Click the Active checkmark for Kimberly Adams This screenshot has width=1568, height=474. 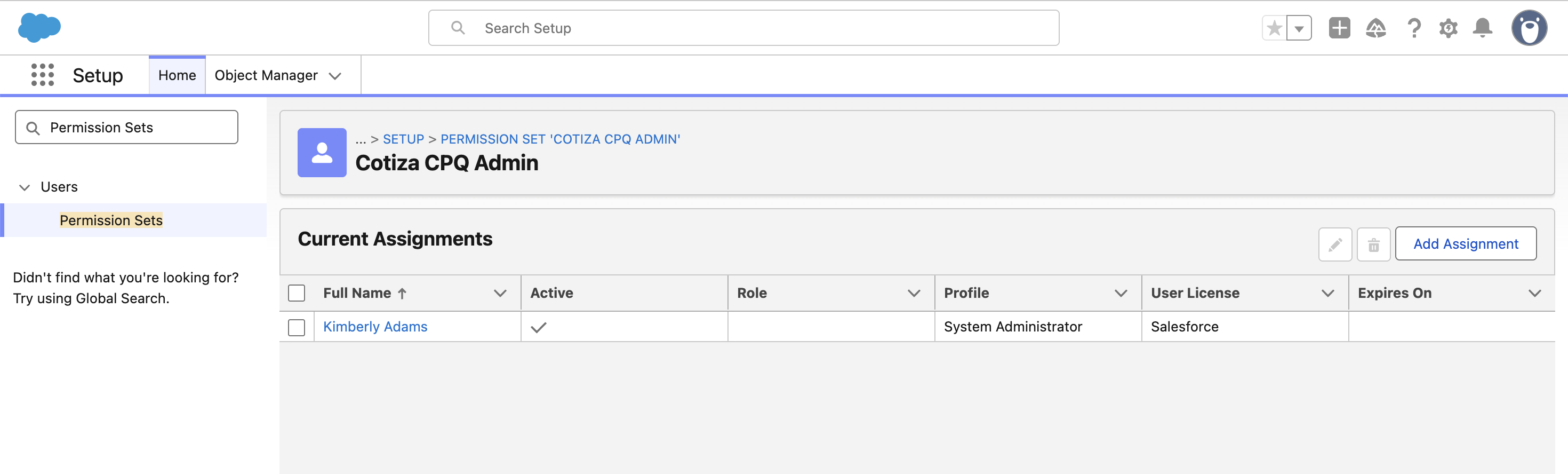pos(538,327)
